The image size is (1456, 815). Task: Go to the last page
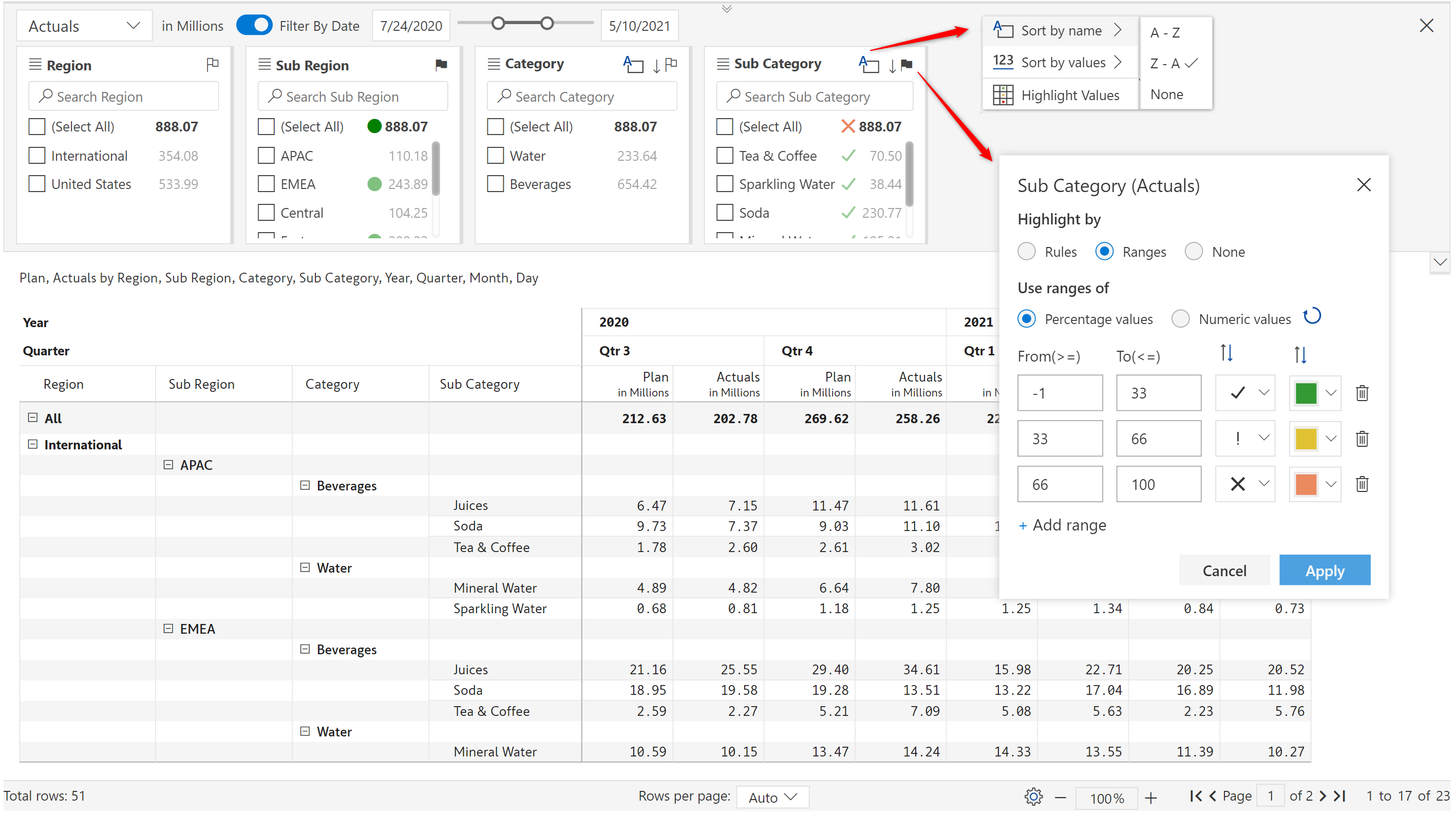click(1340, 797)
